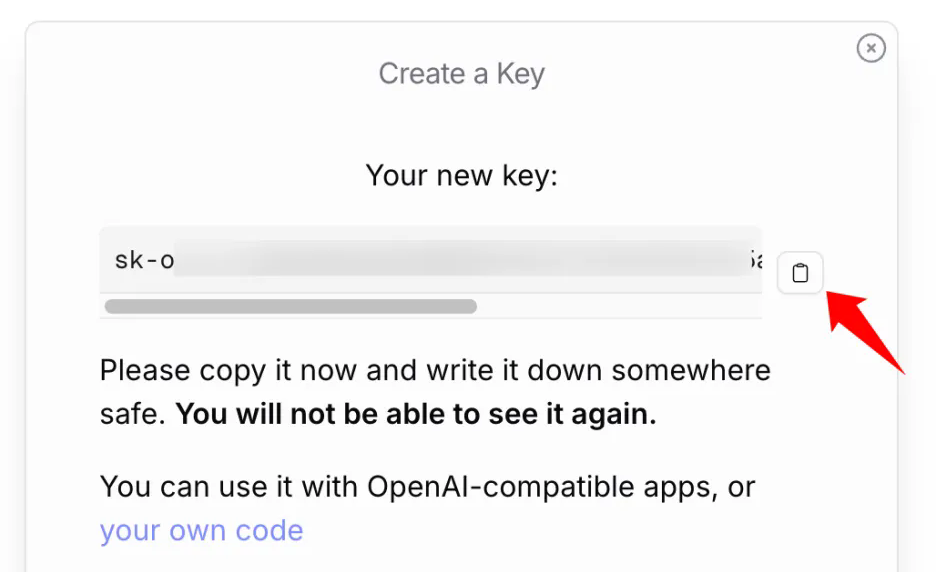The image size is (943, 572).
Task: Click the word 'somewhere' in the instructions
Action: 691,371
